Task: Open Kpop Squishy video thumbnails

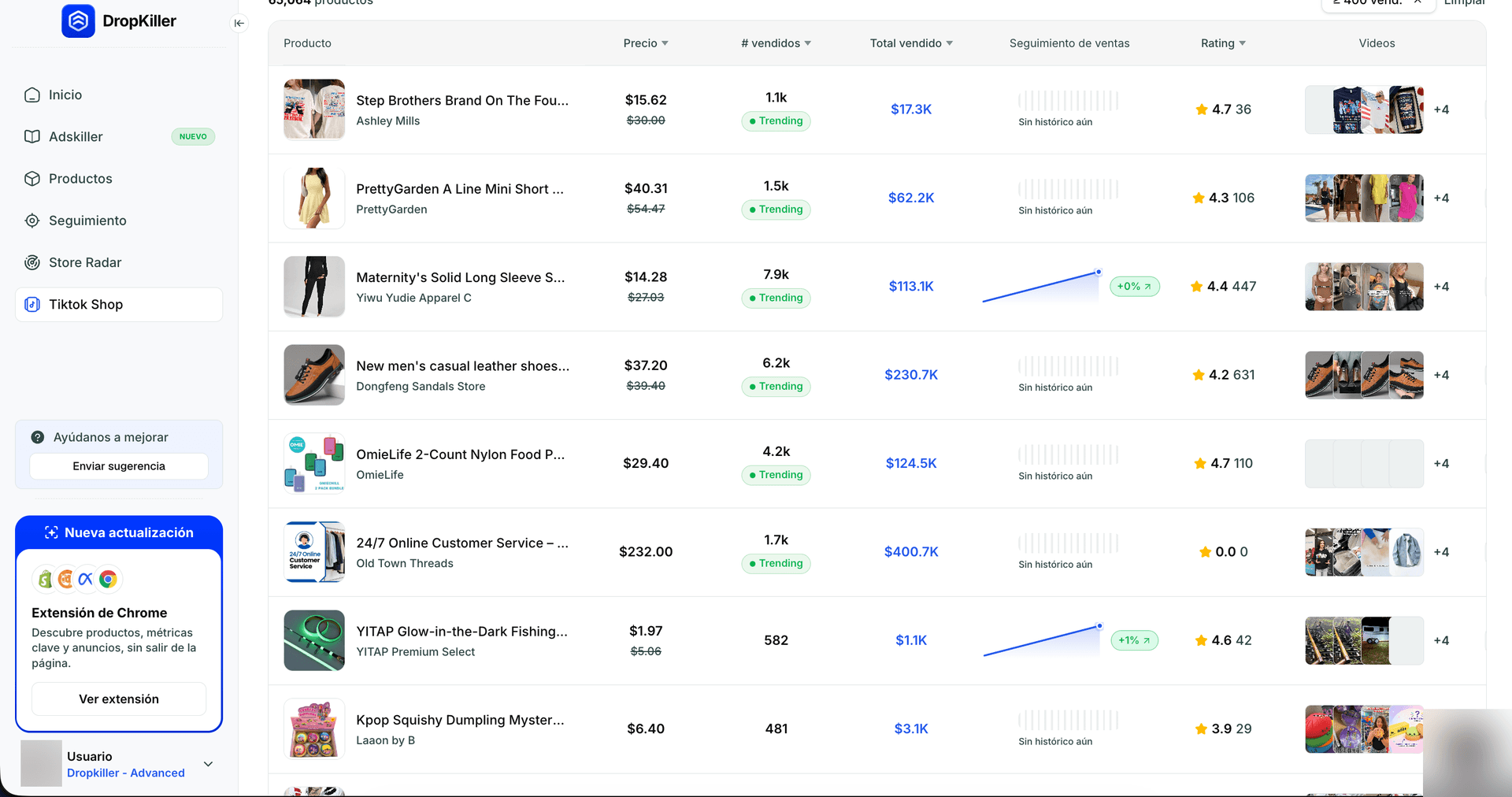Action: 1364,729
